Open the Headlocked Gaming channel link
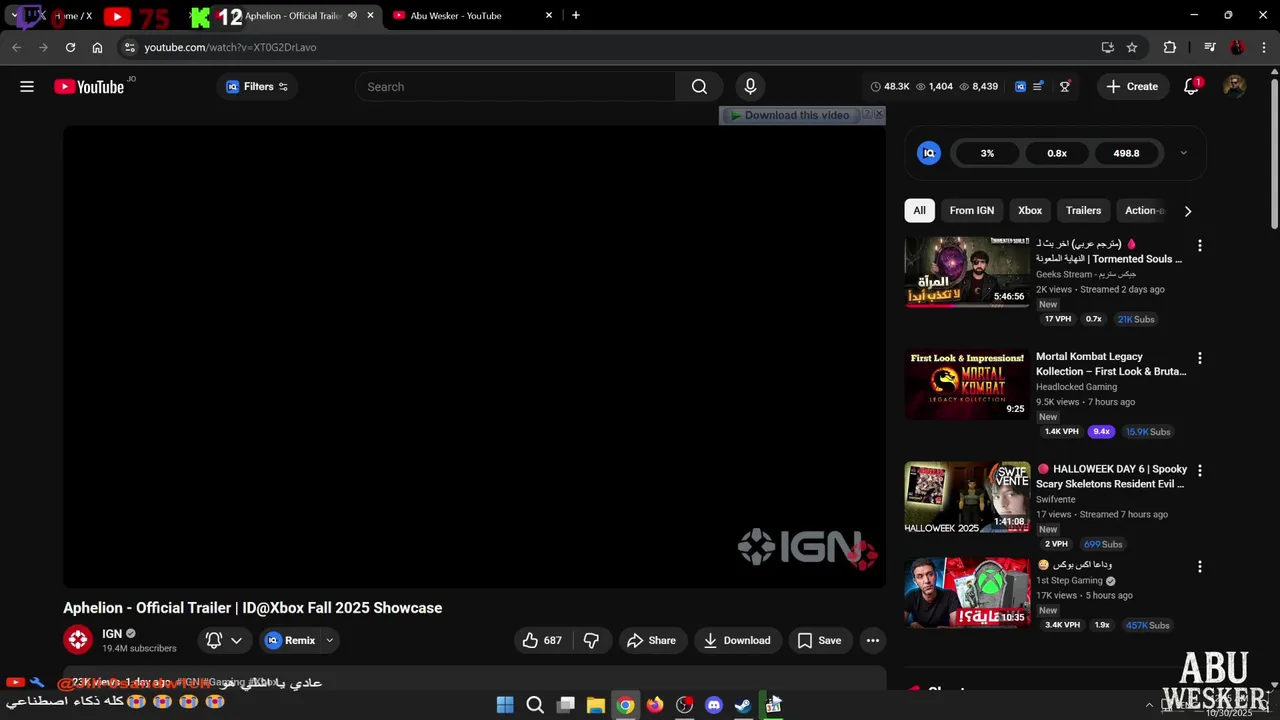The image size is (1280, 720). tap(1076, 387)
